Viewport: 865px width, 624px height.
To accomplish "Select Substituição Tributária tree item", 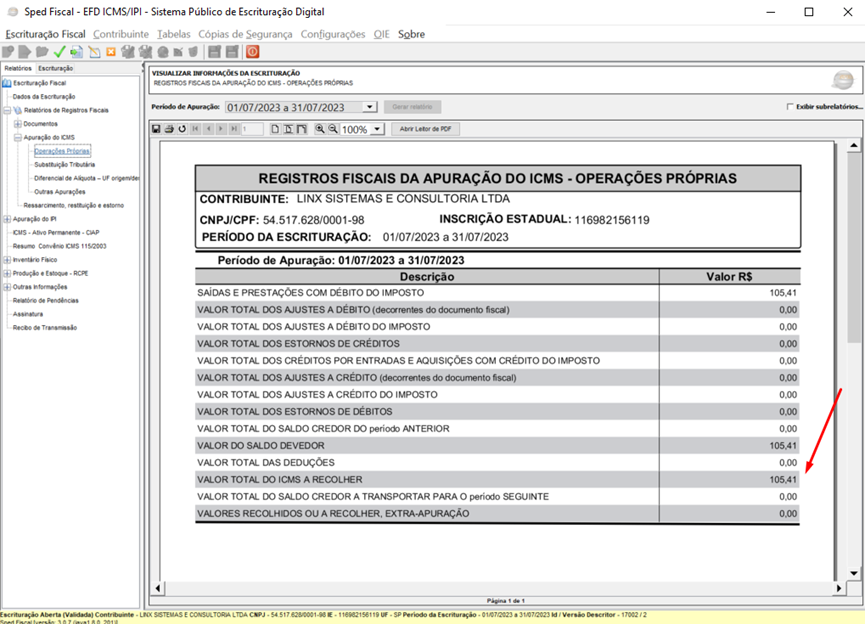I will [x=65, y=164].
